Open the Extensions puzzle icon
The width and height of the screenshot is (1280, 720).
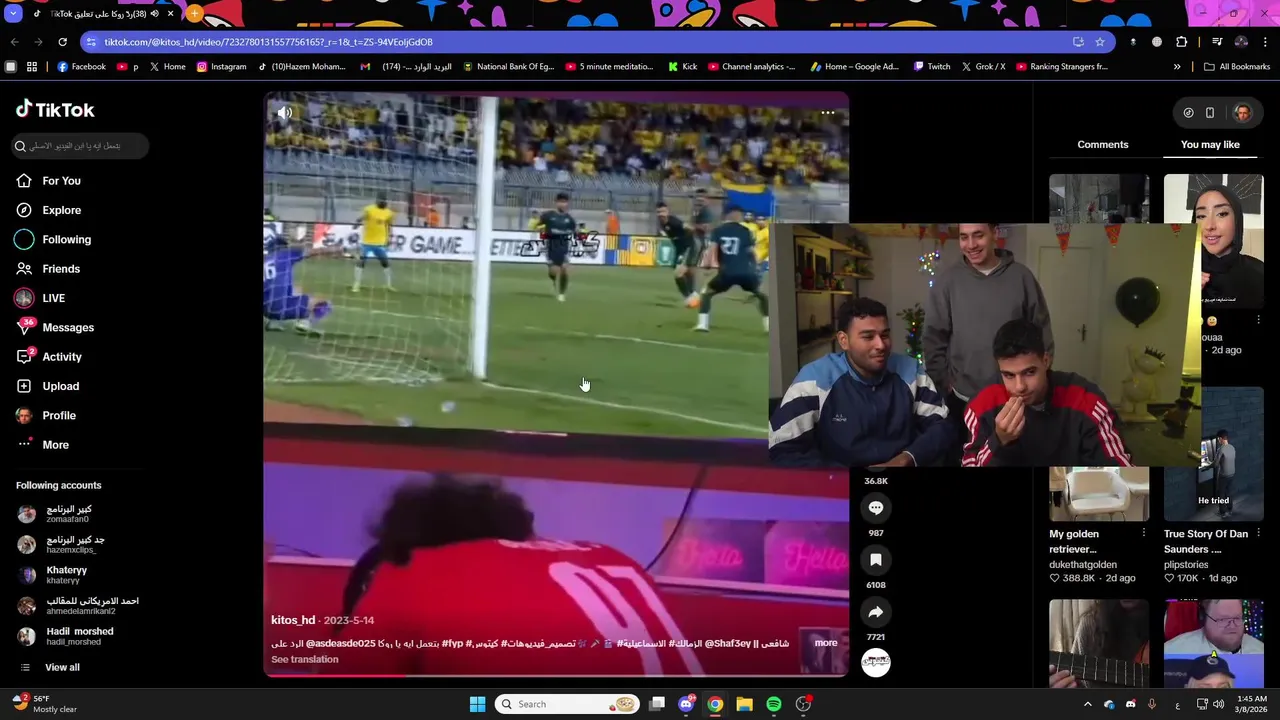(x=1182, y=42)
